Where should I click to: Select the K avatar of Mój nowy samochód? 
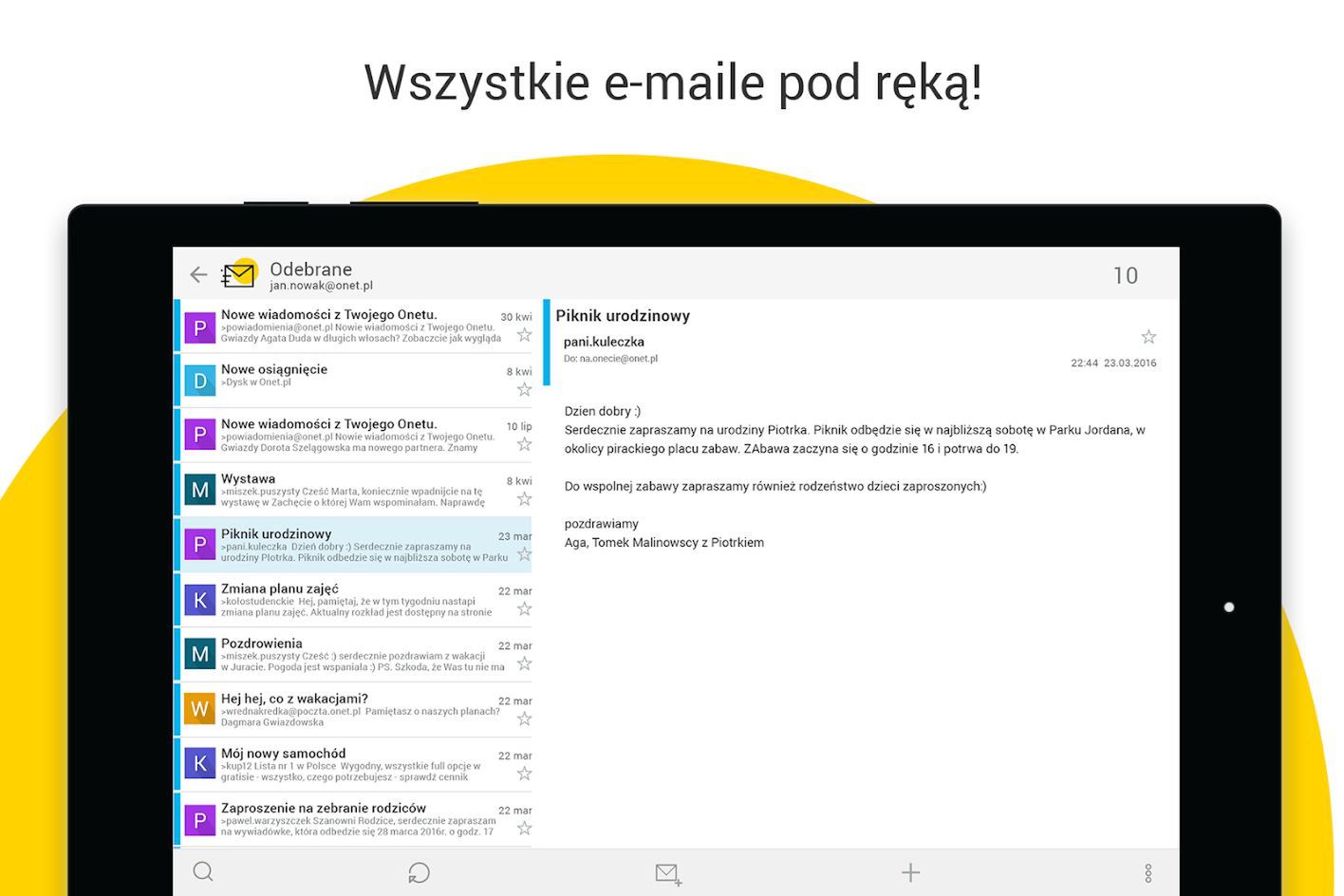(x=199, y=764)
